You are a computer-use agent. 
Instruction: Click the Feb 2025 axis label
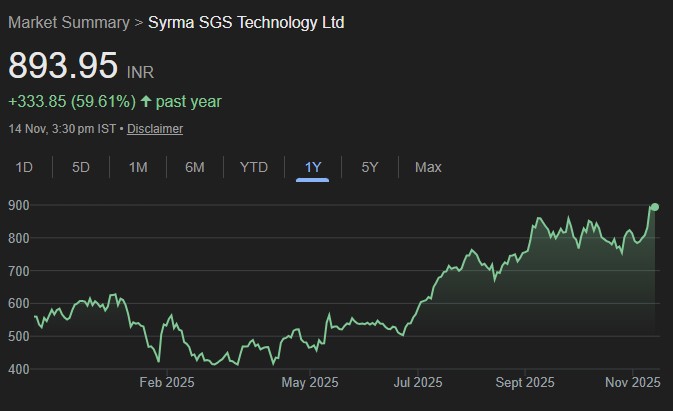click(167, 382)
